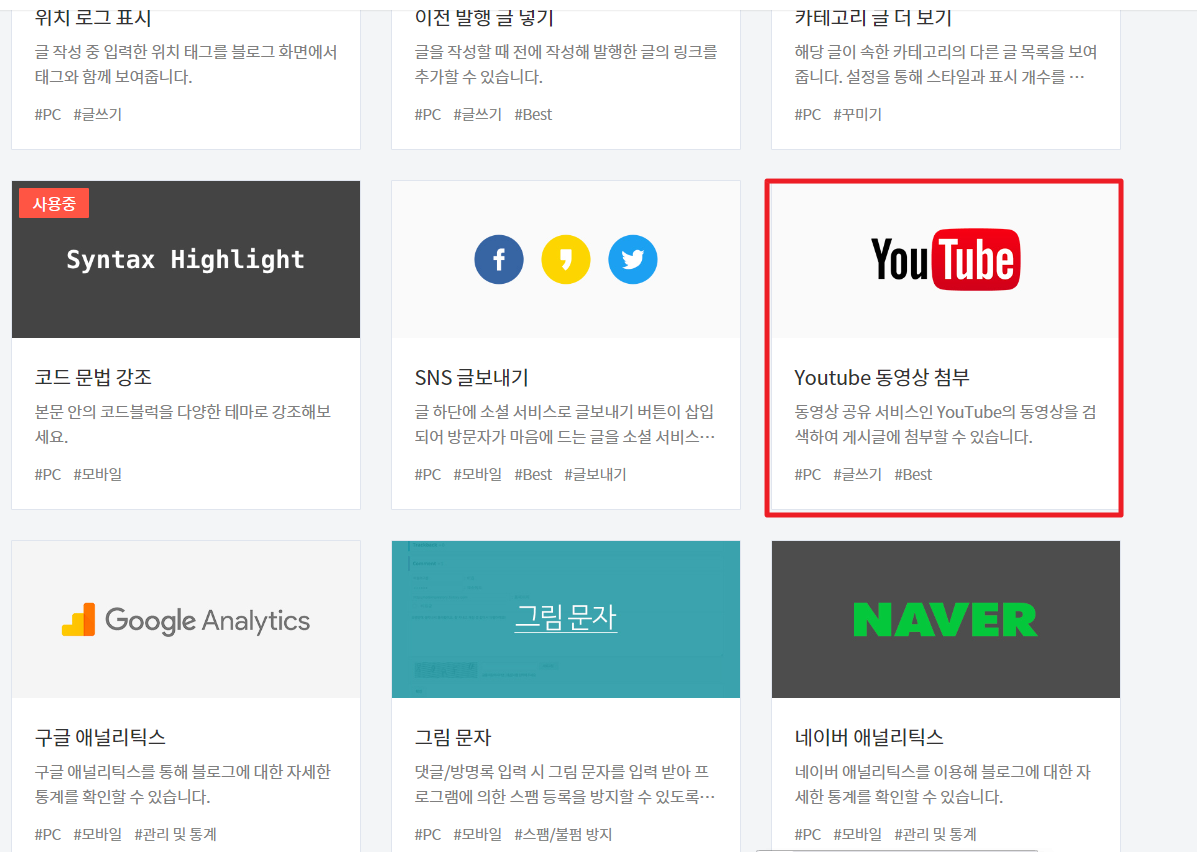
Task: Click #관리 및 통계 tag under 네이버 애널리틱스
Action: click(x=935, y=834)
